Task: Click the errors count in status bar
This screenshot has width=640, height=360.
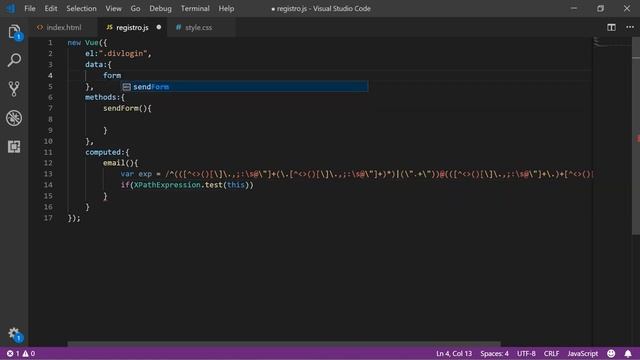Action: tap(13, 353)
